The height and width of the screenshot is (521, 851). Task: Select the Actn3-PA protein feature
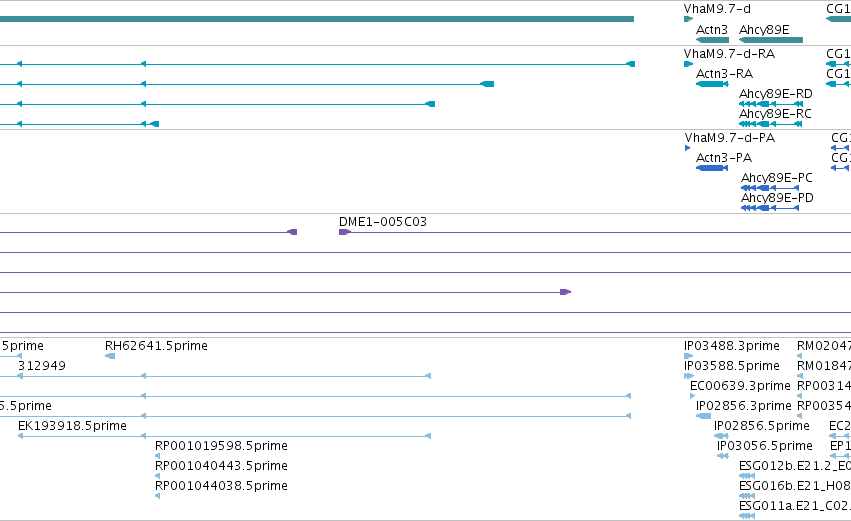pyautogui.click(x=712, y=168)
